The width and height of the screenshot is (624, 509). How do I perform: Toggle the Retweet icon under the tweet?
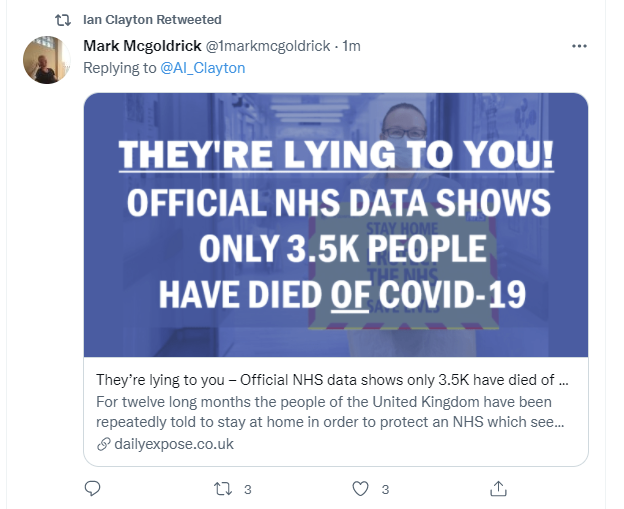point(225,489)
